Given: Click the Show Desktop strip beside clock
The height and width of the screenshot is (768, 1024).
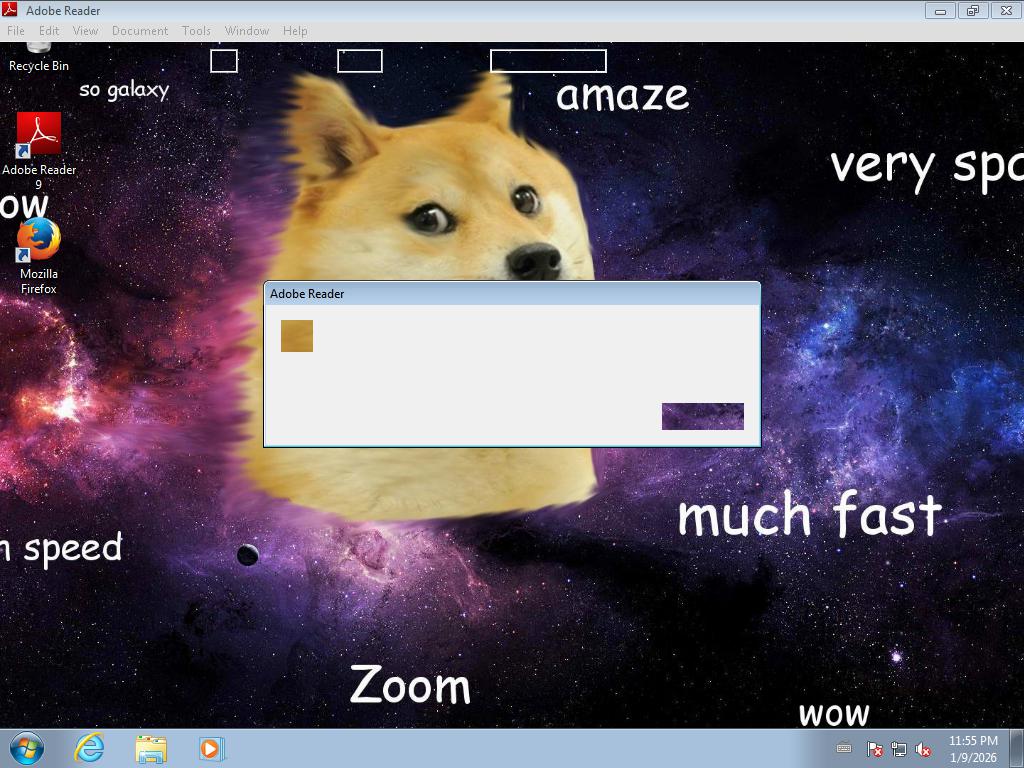Looking at the screenshot, I should tap(1017, 748).
